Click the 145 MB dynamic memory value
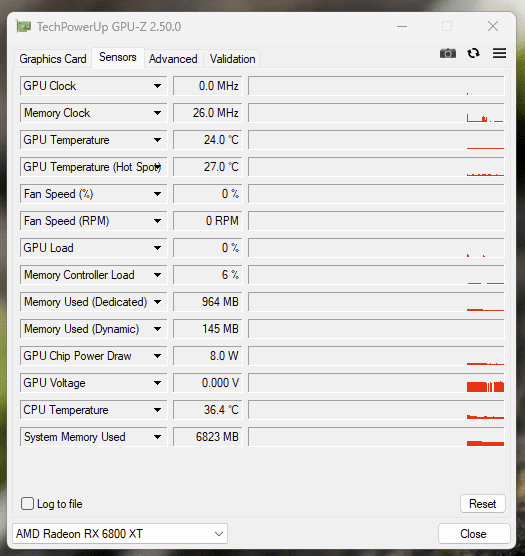This screenshot has width=525, height=556. point(208,329)
